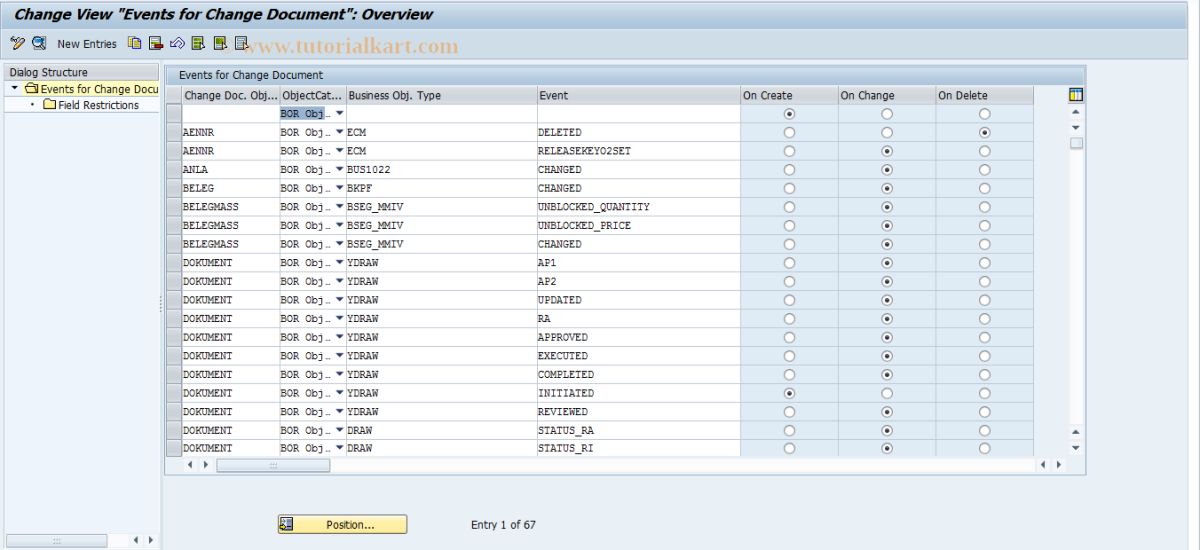Open ObjectCat dropdown for REVIEWED row

pyautogui.click(x=339, y=411)
